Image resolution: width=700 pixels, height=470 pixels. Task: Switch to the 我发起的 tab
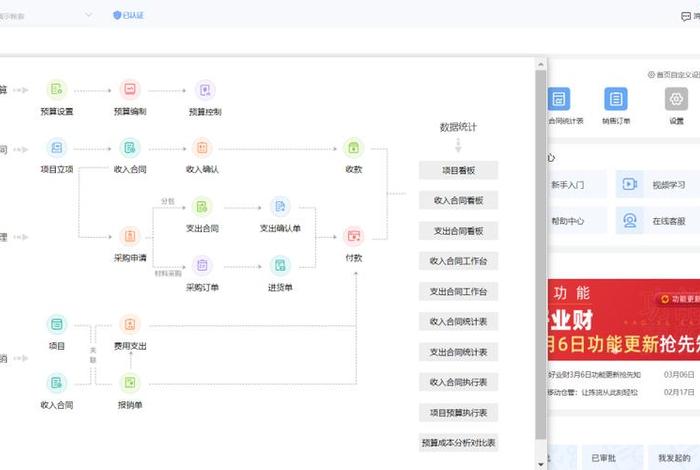click(674, 458)
